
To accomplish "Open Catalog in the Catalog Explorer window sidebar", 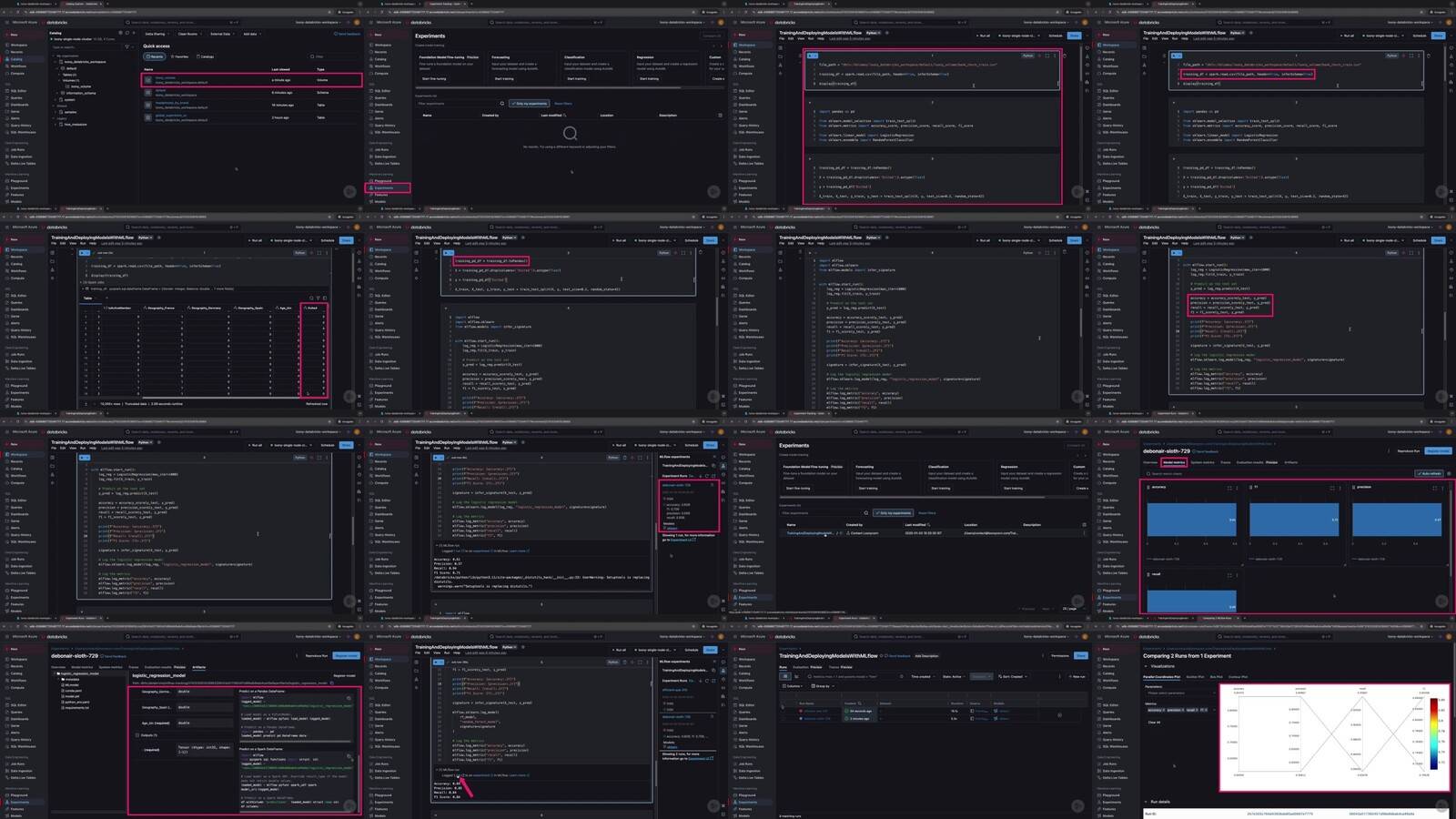I will coord(15,59).
